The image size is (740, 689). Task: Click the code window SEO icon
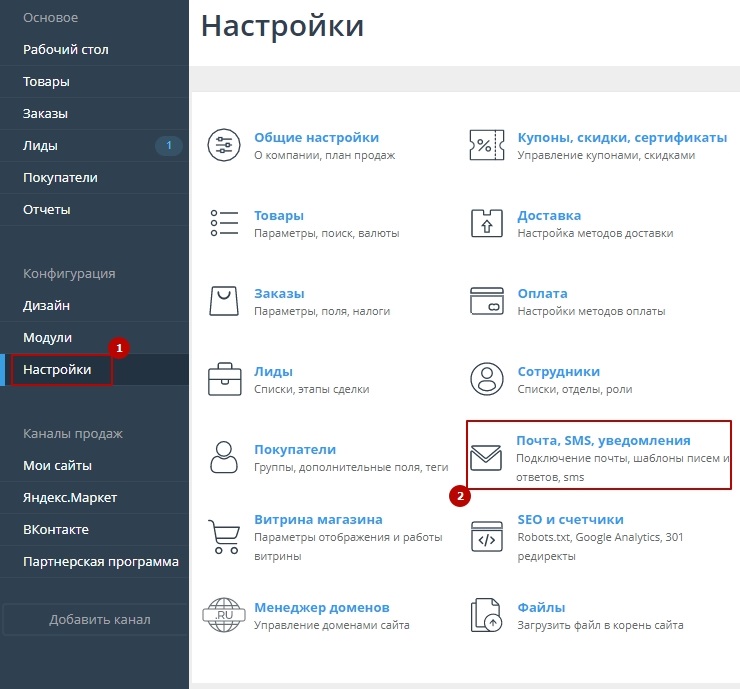(486, 535)
